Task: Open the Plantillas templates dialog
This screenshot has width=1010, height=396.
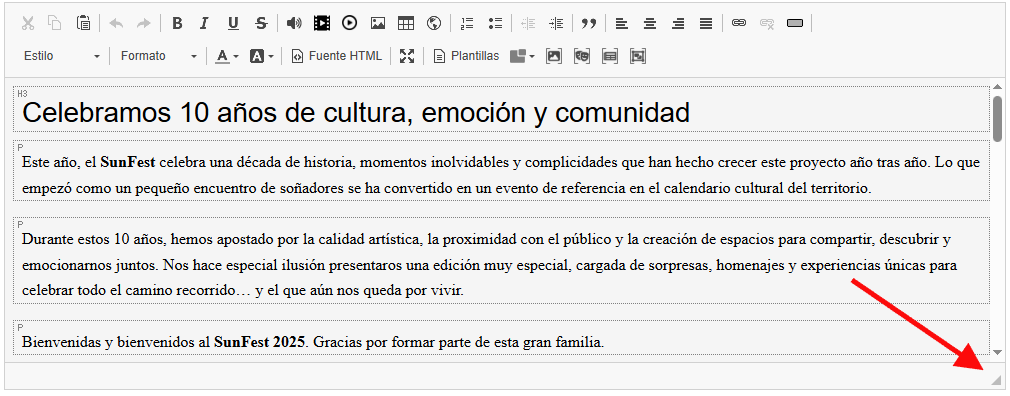Action: click(x=466, y=56)
